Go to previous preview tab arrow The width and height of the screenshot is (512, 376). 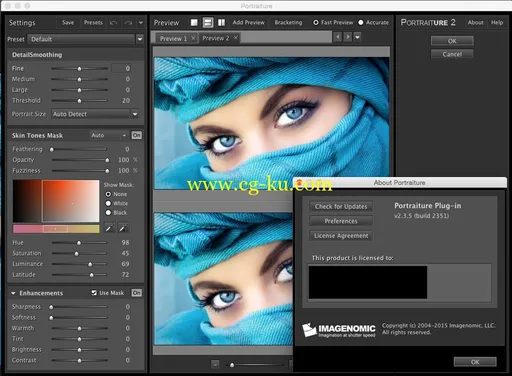coord(338,37)
